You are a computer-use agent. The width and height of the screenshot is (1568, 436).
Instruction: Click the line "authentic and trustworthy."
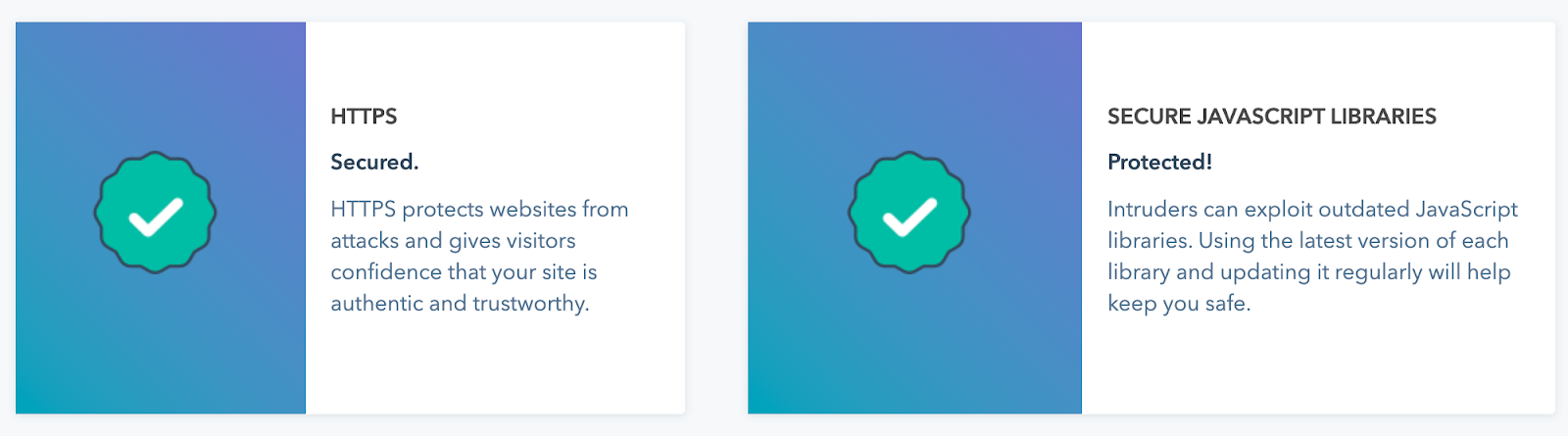coord(460,304)
